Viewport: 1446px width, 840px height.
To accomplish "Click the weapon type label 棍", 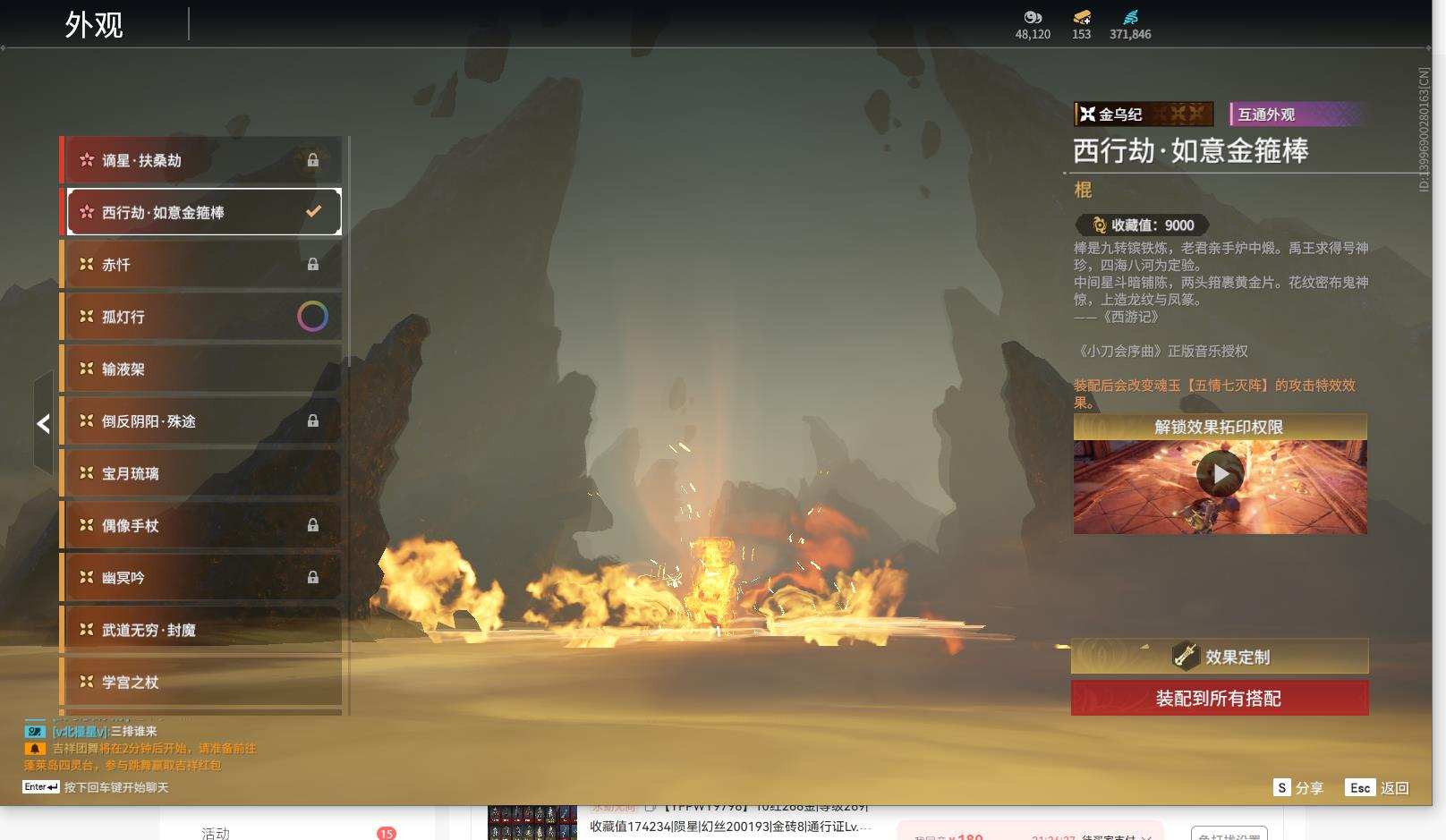I will pyautogui.click(x=1083, y=190).
